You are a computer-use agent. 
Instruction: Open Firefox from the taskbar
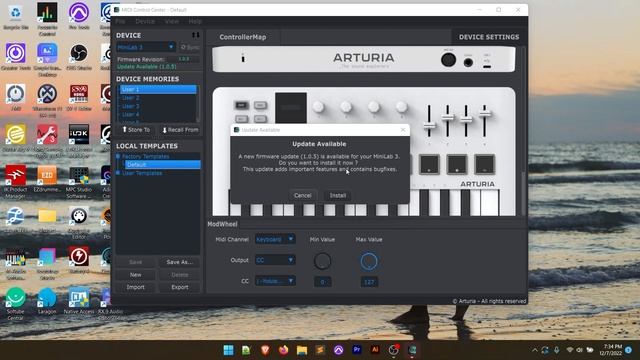[x=283, y=350]
